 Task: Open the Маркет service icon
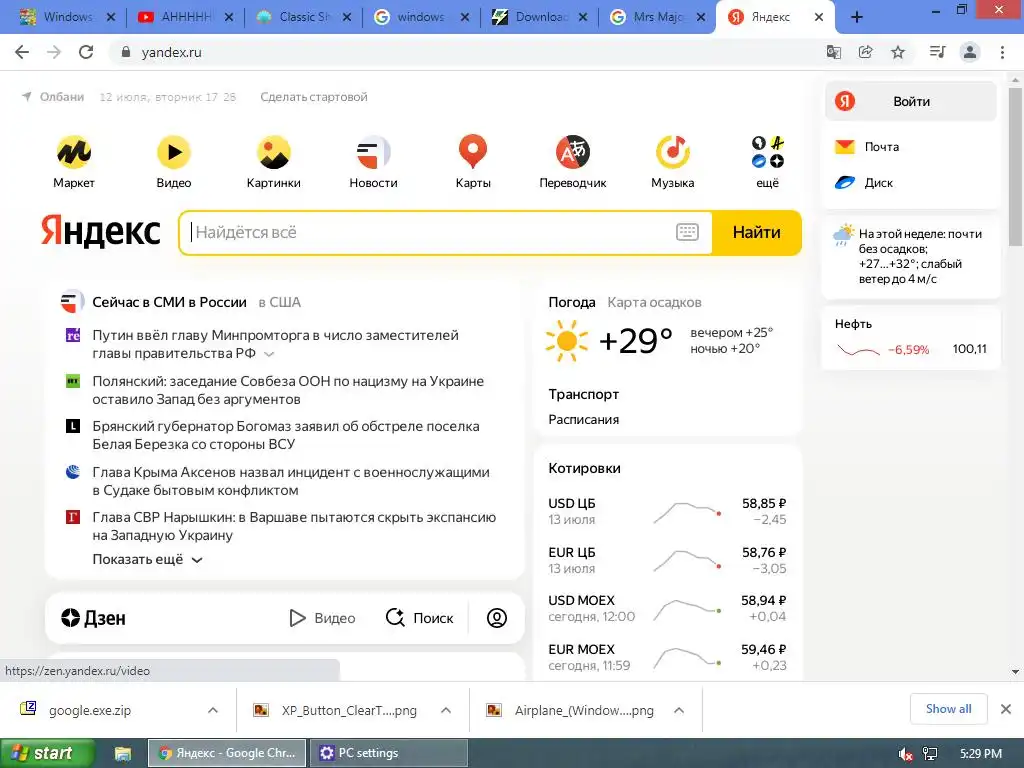(x=74, y=152)
